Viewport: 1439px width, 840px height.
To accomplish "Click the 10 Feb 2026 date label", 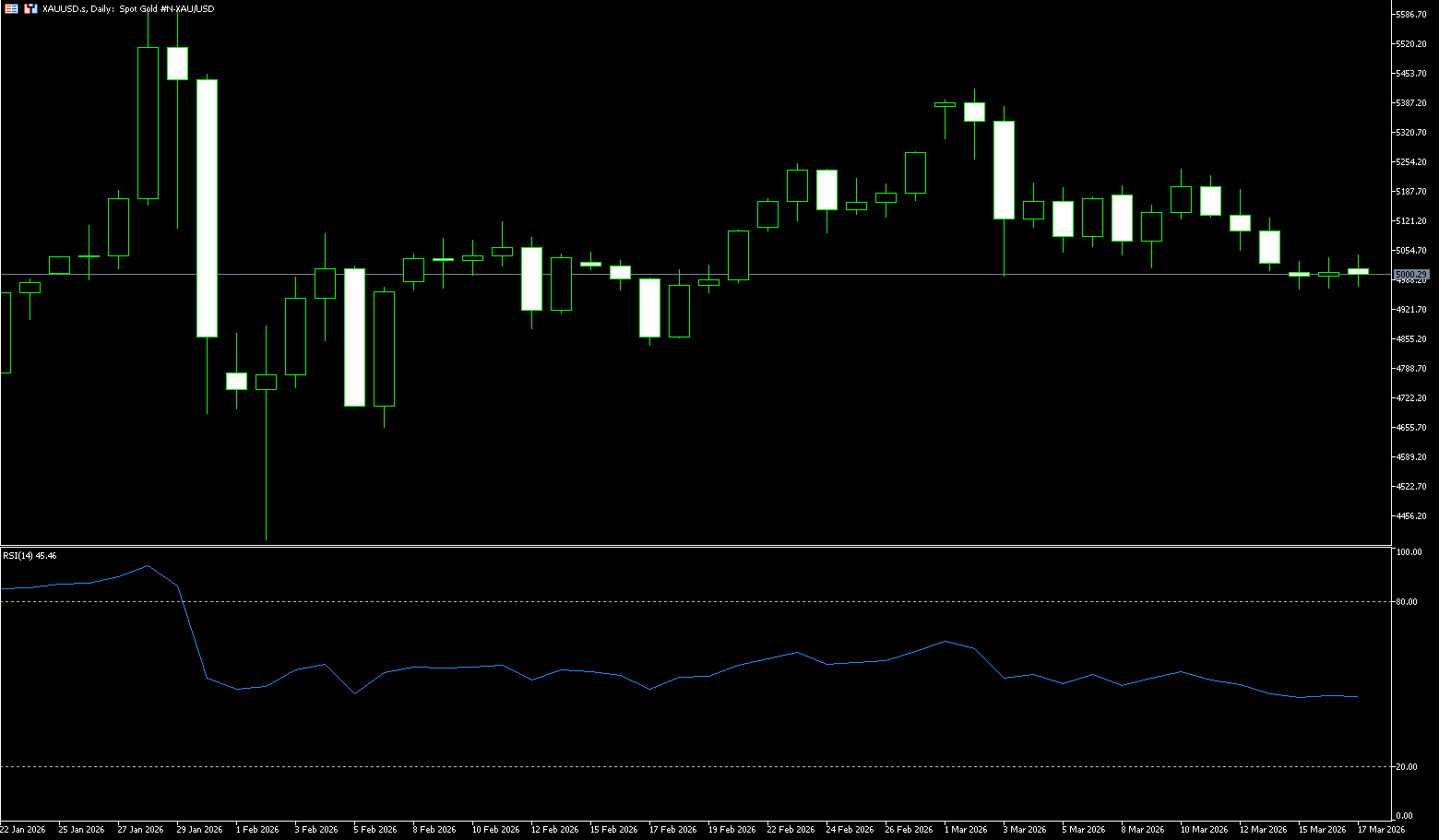I will pos(495,830).
